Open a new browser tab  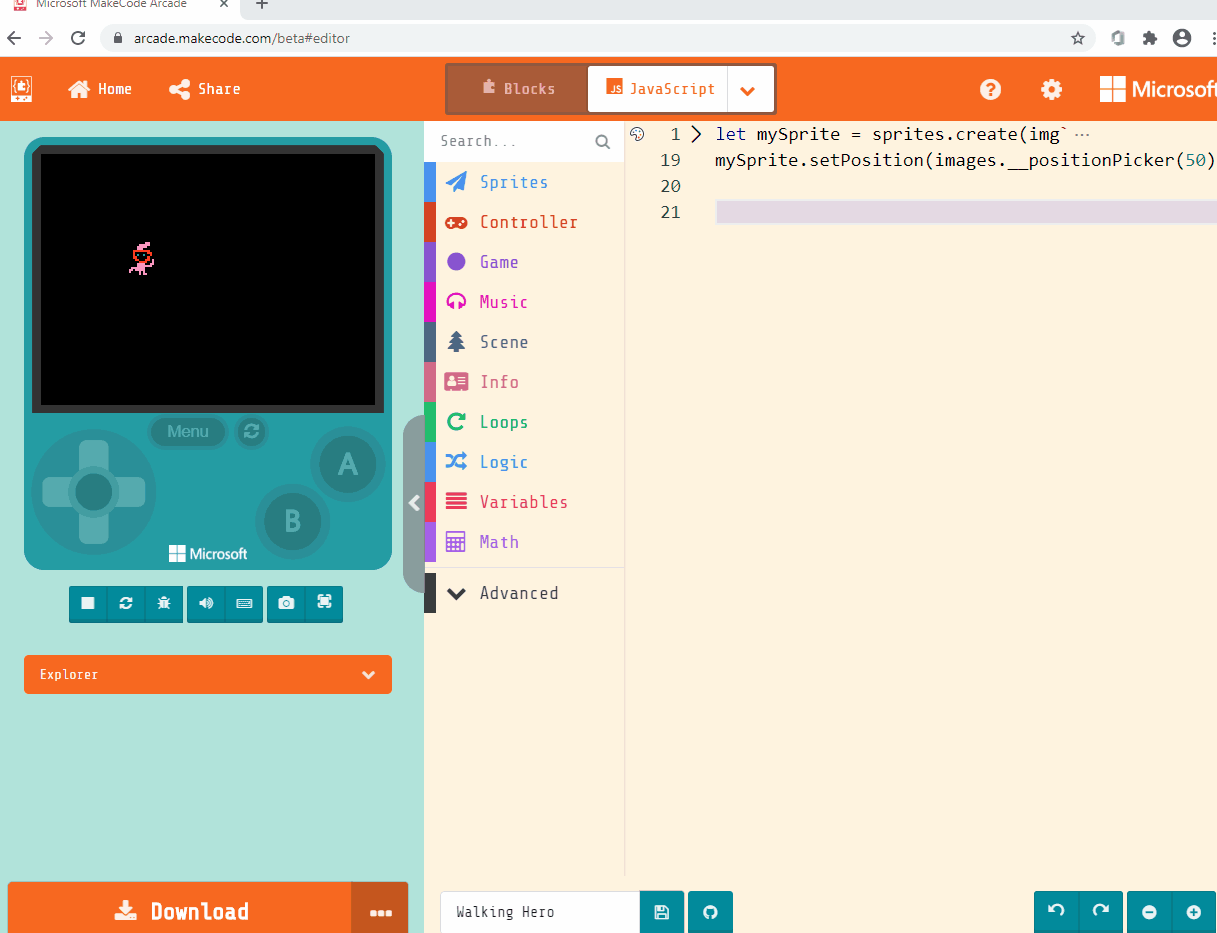pos(262,5)
